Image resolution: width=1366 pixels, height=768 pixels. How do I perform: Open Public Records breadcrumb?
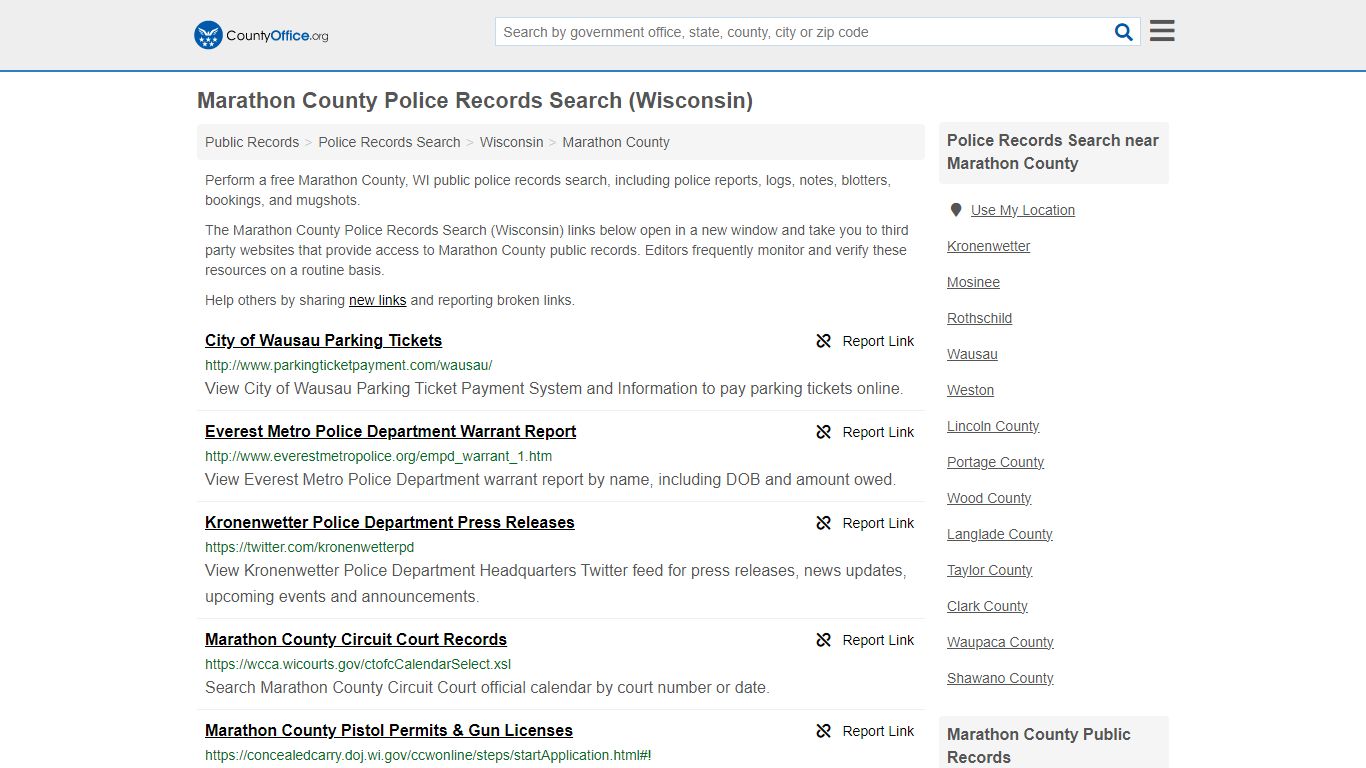tap(252, 142)
